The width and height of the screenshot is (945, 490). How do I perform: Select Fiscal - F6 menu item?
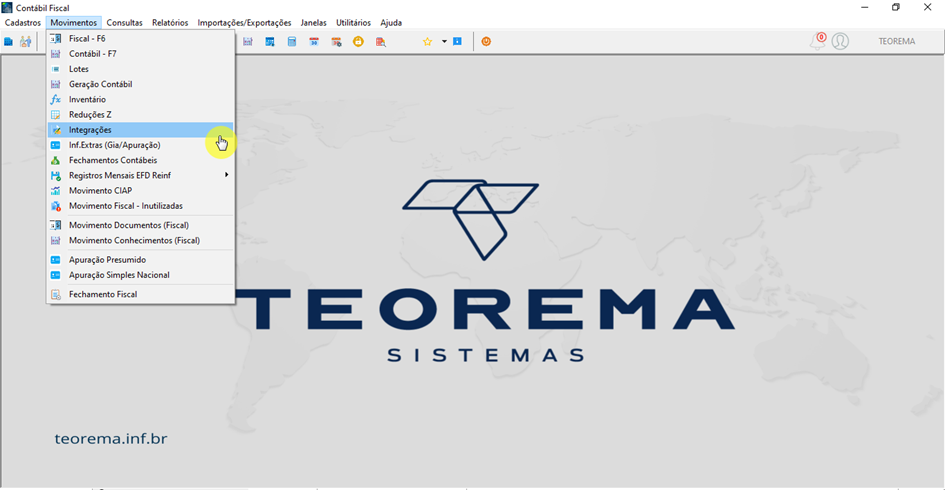point(140,39)
